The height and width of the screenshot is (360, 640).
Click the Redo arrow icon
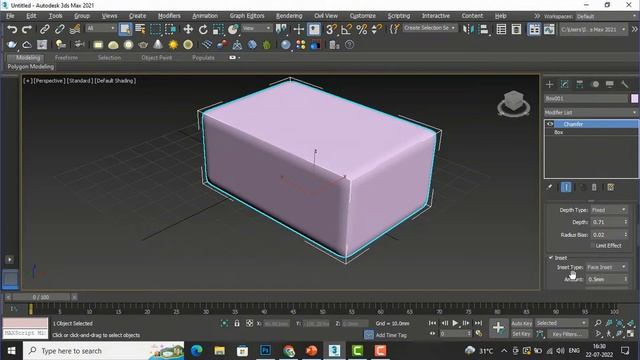pos(27,29)
